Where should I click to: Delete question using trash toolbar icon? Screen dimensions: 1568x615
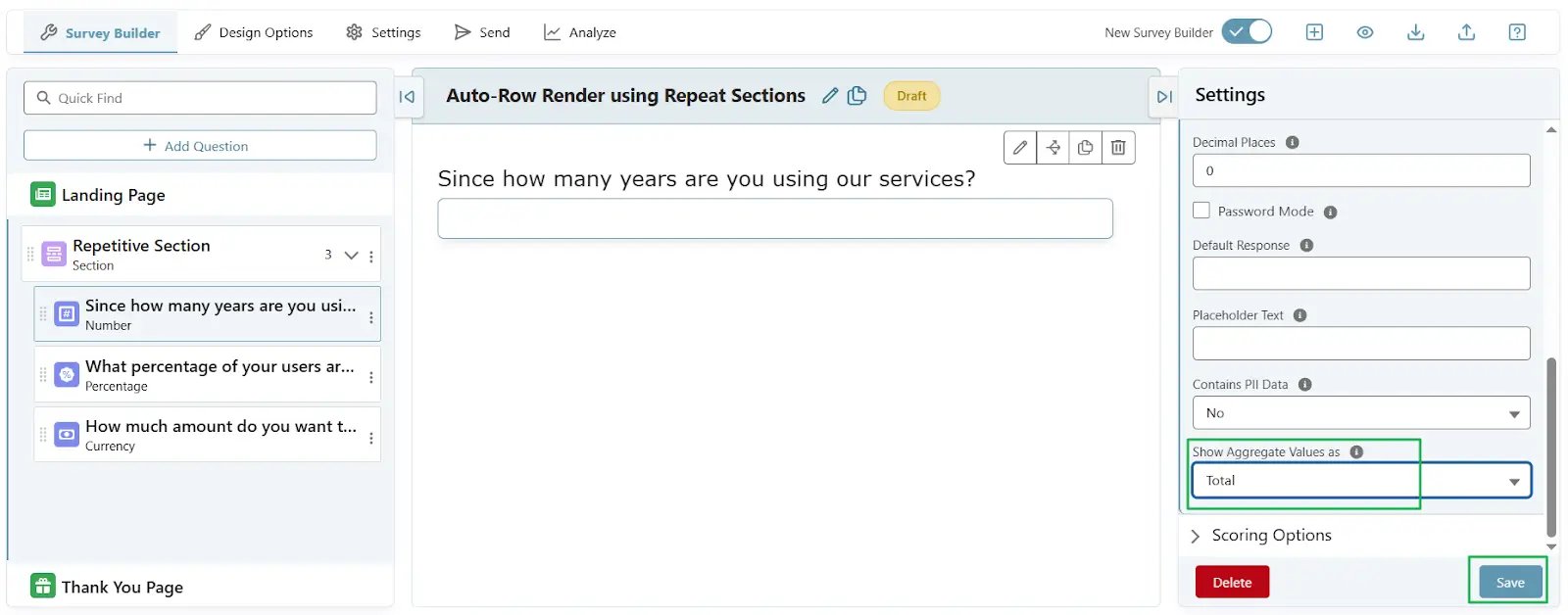pyautogui.click(x=1118, y=147)
